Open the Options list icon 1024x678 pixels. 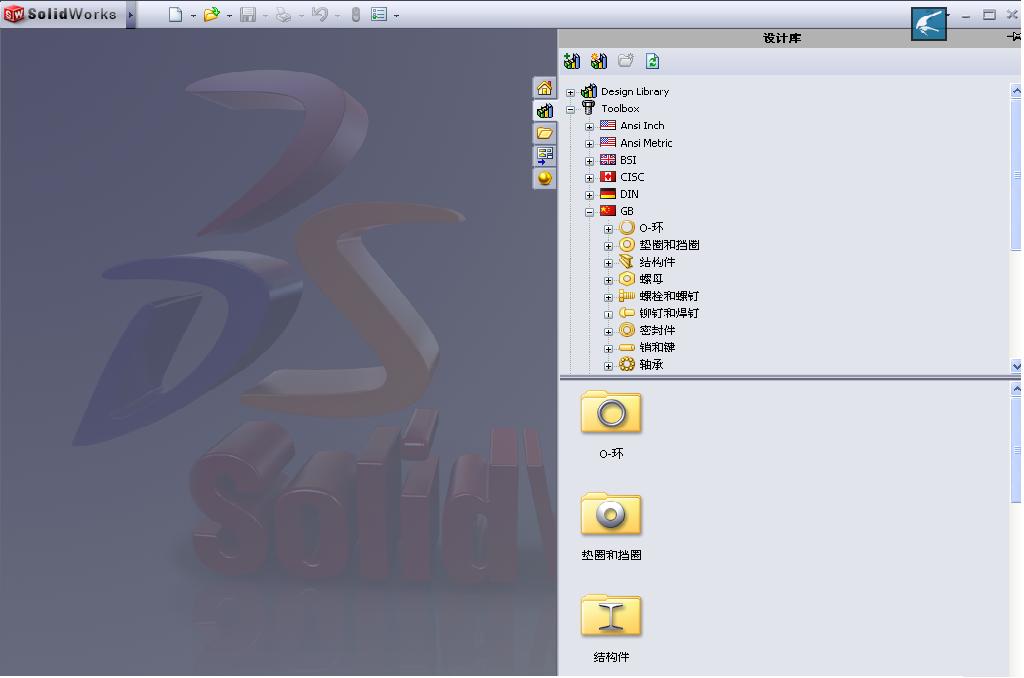click(379, 14)
